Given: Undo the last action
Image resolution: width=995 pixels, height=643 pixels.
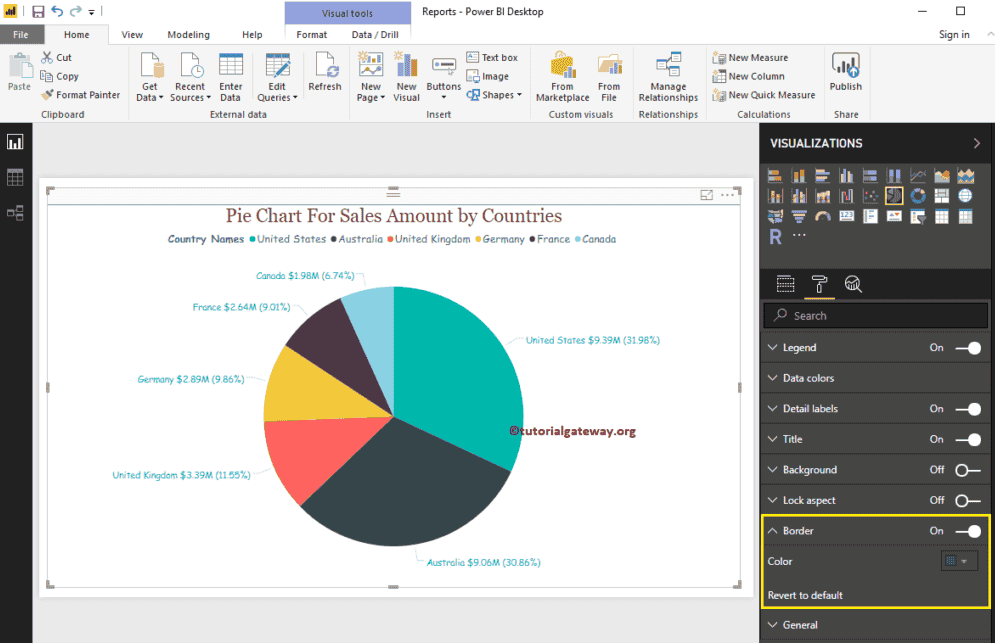Looking at the screenshot, I should pos(57,11).
